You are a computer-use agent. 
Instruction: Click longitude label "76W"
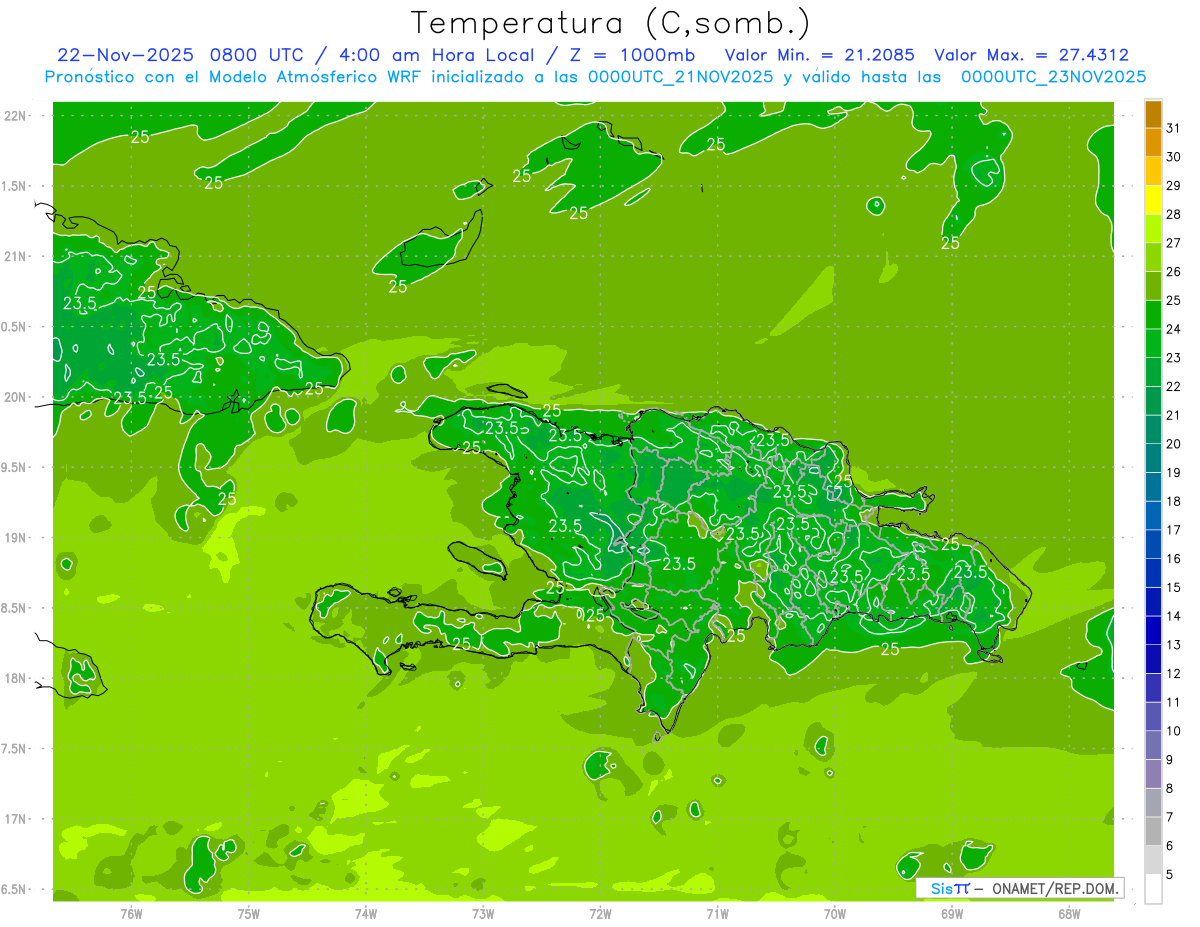click(131, 914)
